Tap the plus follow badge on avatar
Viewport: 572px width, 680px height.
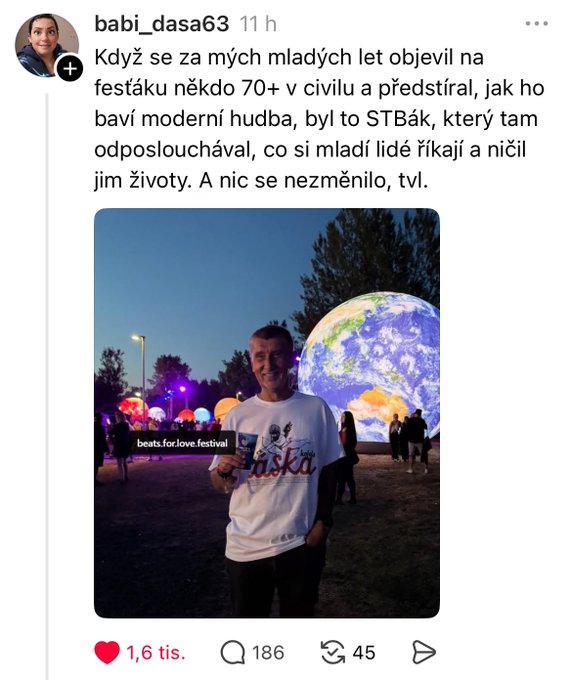70,69
